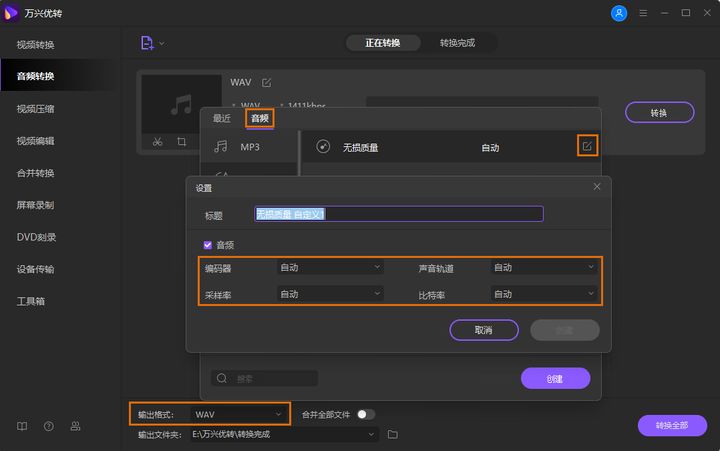Click the music note icon beside MP3
Viewport: 720px width, 451px height.
point(221,147)
